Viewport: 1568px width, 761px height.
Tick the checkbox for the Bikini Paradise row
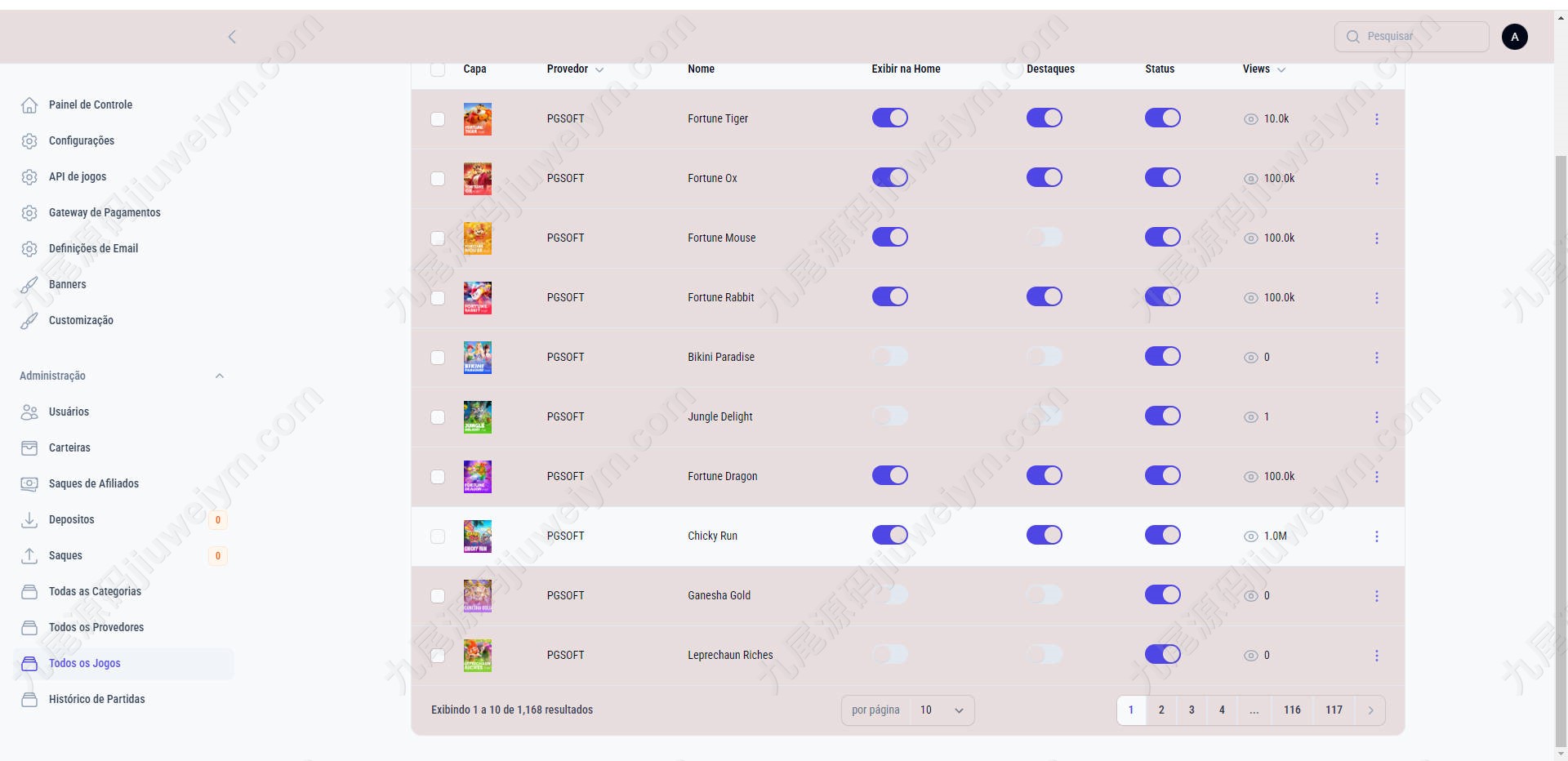438,358
